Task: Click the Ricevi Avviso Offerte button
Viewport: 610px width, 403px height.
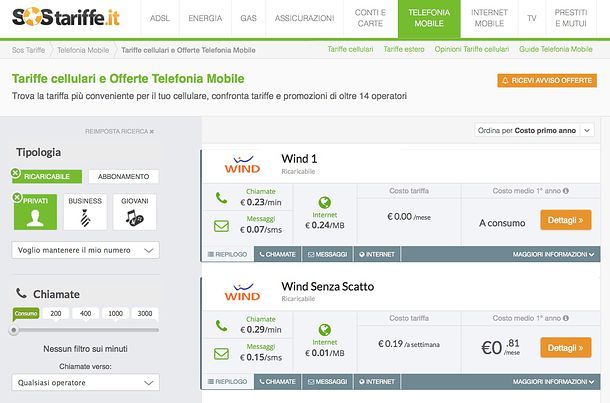Action: [x=547, y=81]
